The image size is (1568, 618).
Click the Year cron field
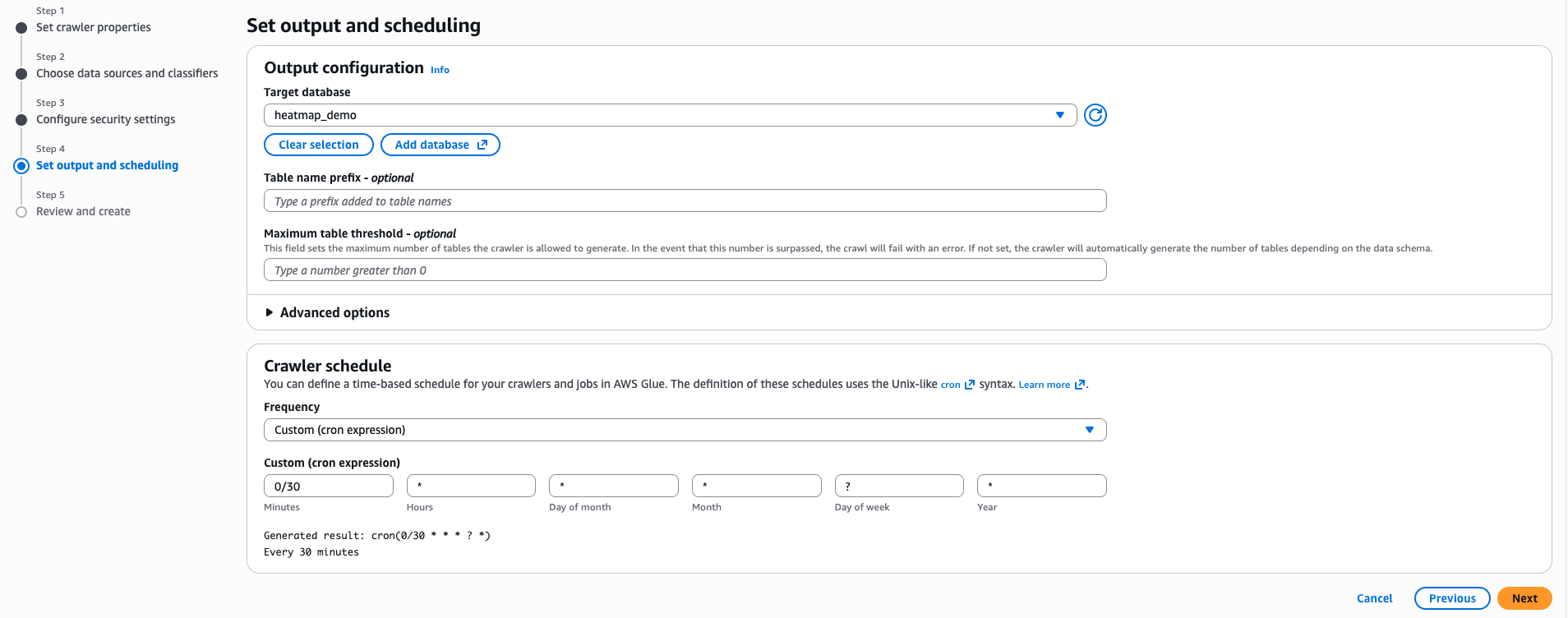1041,487
